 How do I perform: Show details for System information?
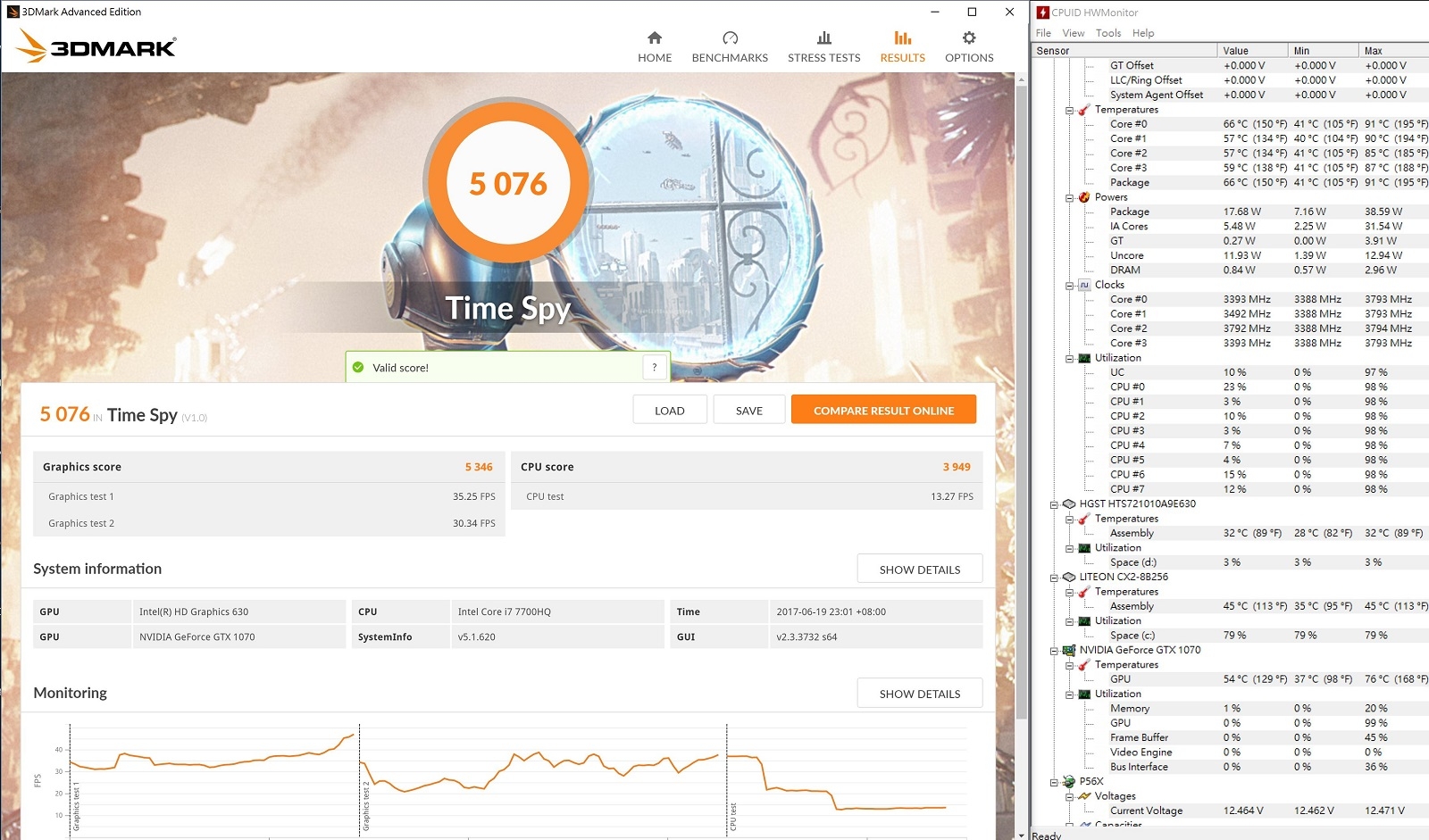tap(920, 569)
